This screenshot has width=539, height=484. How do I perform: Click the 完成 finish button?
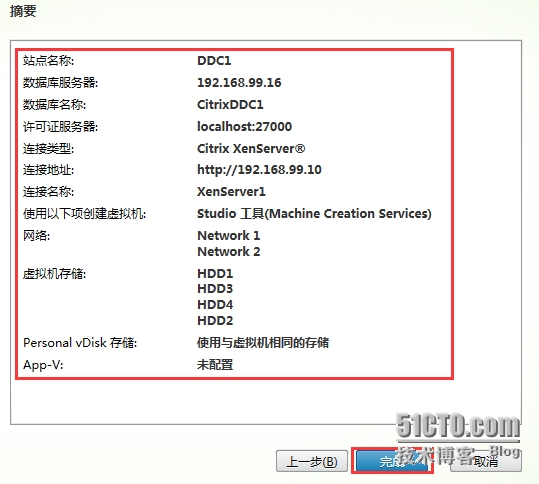click(392, 461)
